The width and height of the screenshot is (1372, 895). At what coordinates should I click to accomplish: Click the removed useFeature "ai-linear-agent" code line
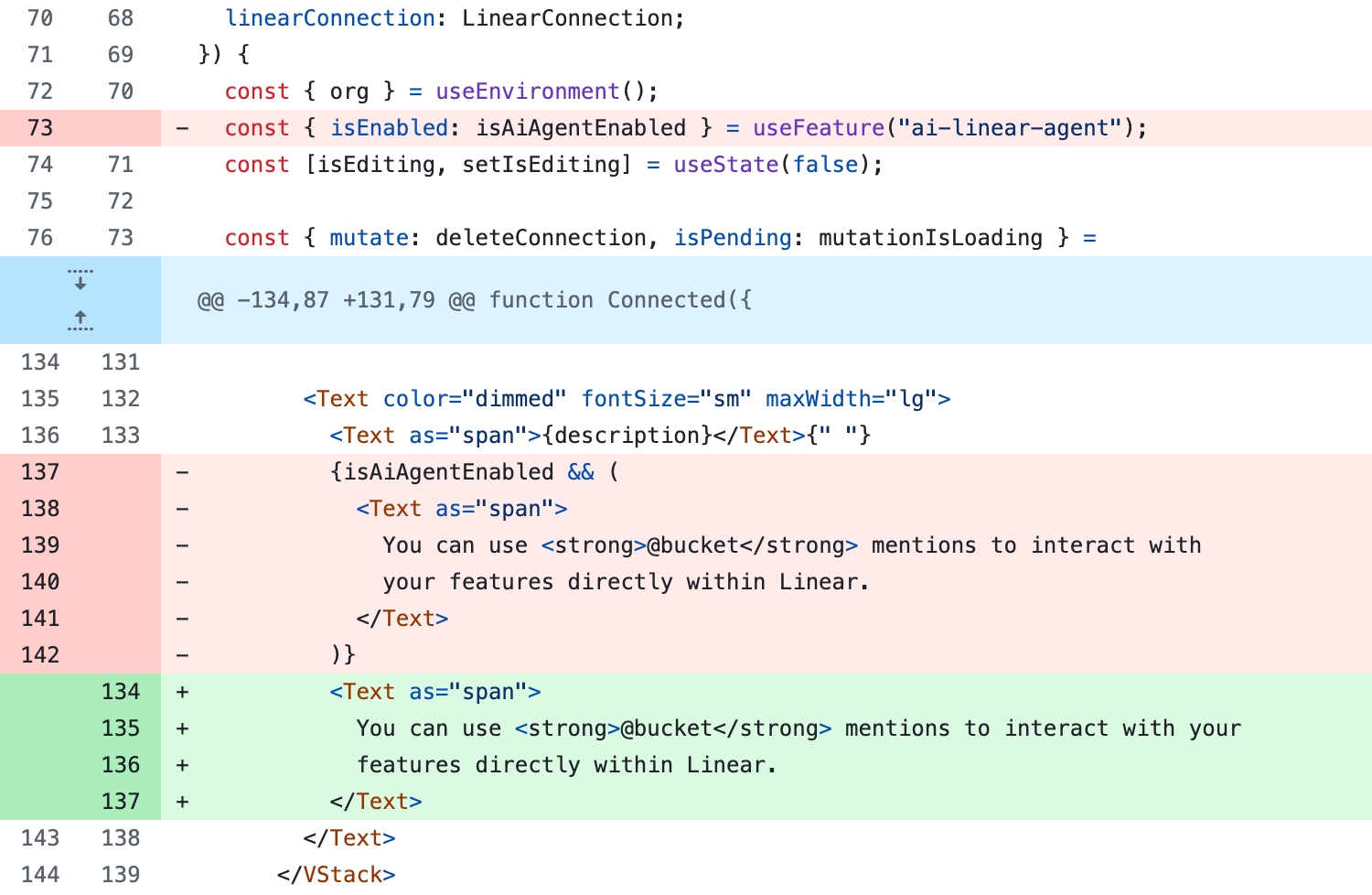(685, 128)
